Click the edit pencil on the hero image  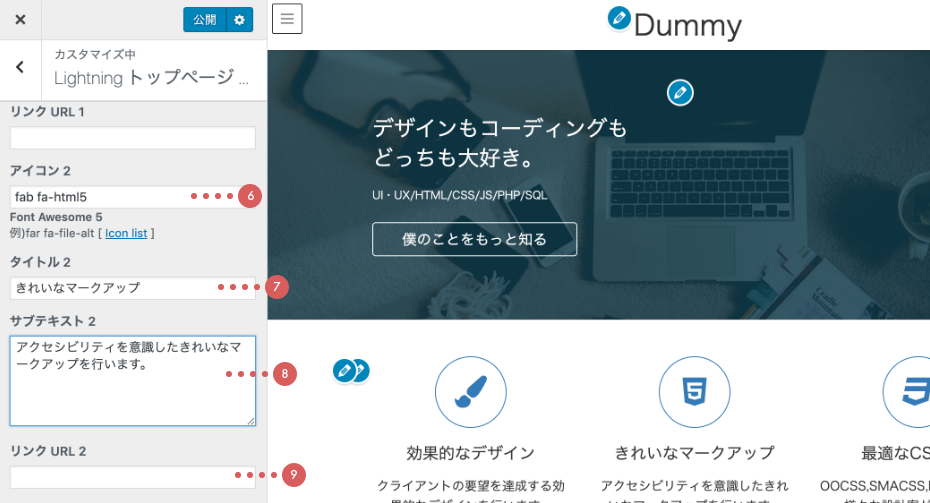tap(680, 93)
